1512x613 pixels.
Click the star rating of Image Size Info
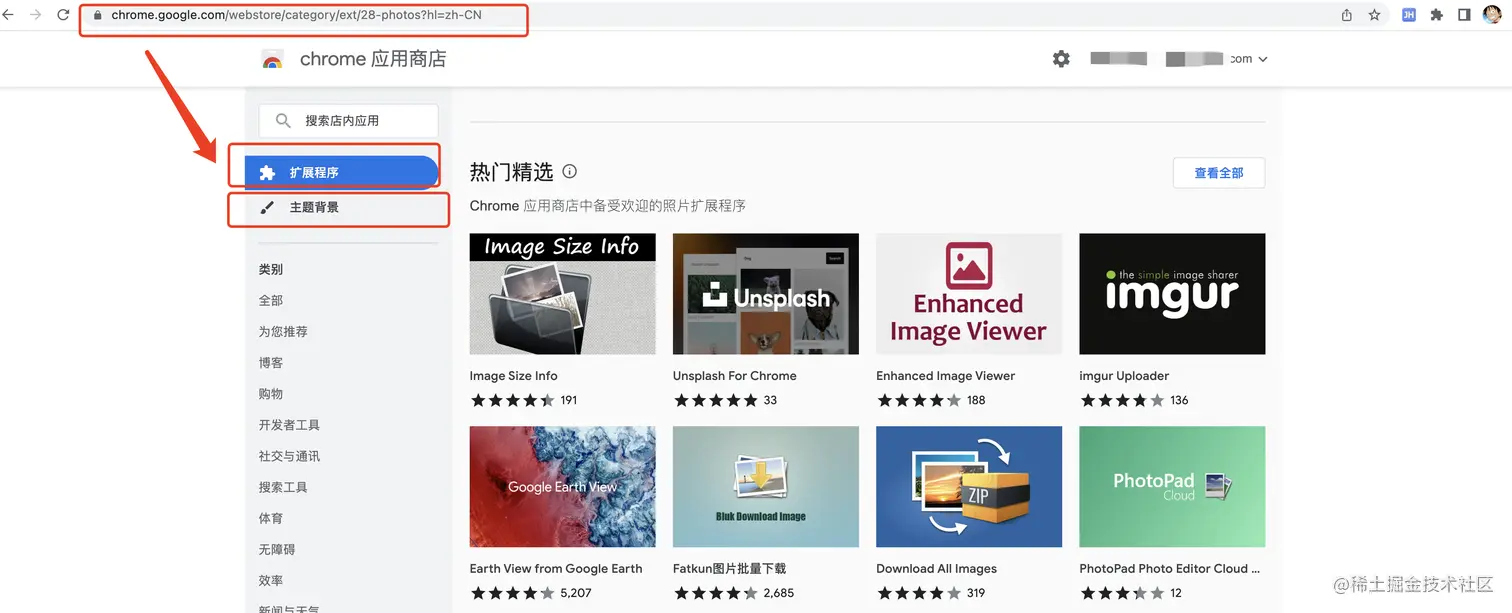[512, 400]
